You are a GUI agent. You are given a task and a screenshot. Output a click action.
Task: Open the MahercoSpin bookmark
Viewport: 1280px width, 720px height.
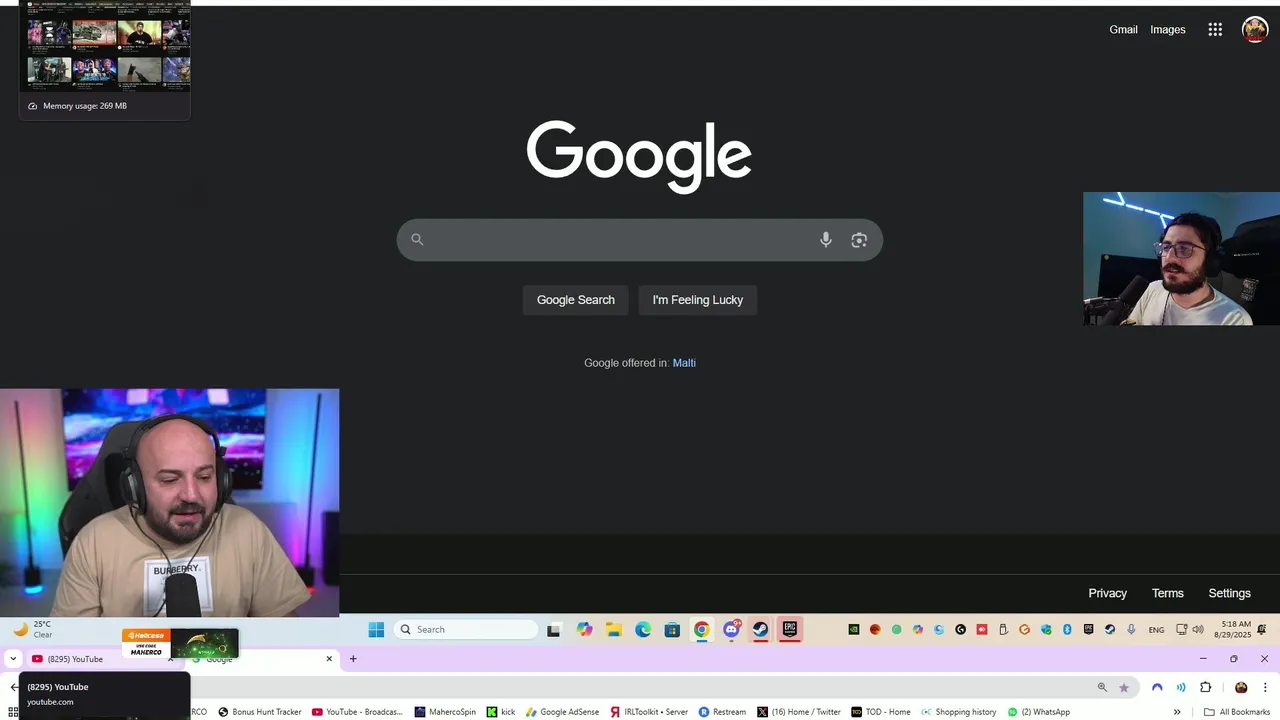coord(445,712)
